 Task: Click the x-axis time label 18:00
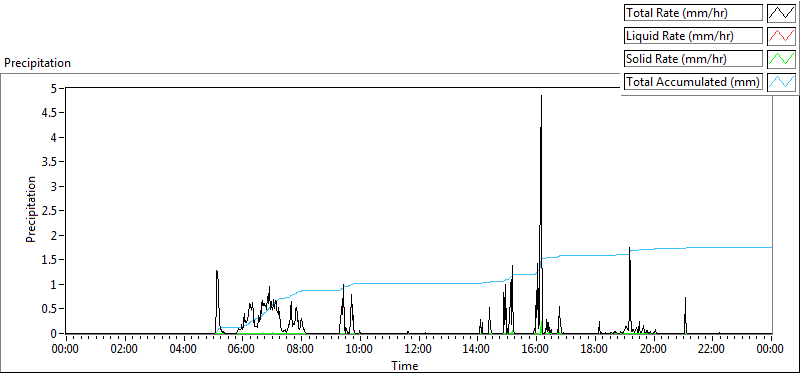pos(595,350)
